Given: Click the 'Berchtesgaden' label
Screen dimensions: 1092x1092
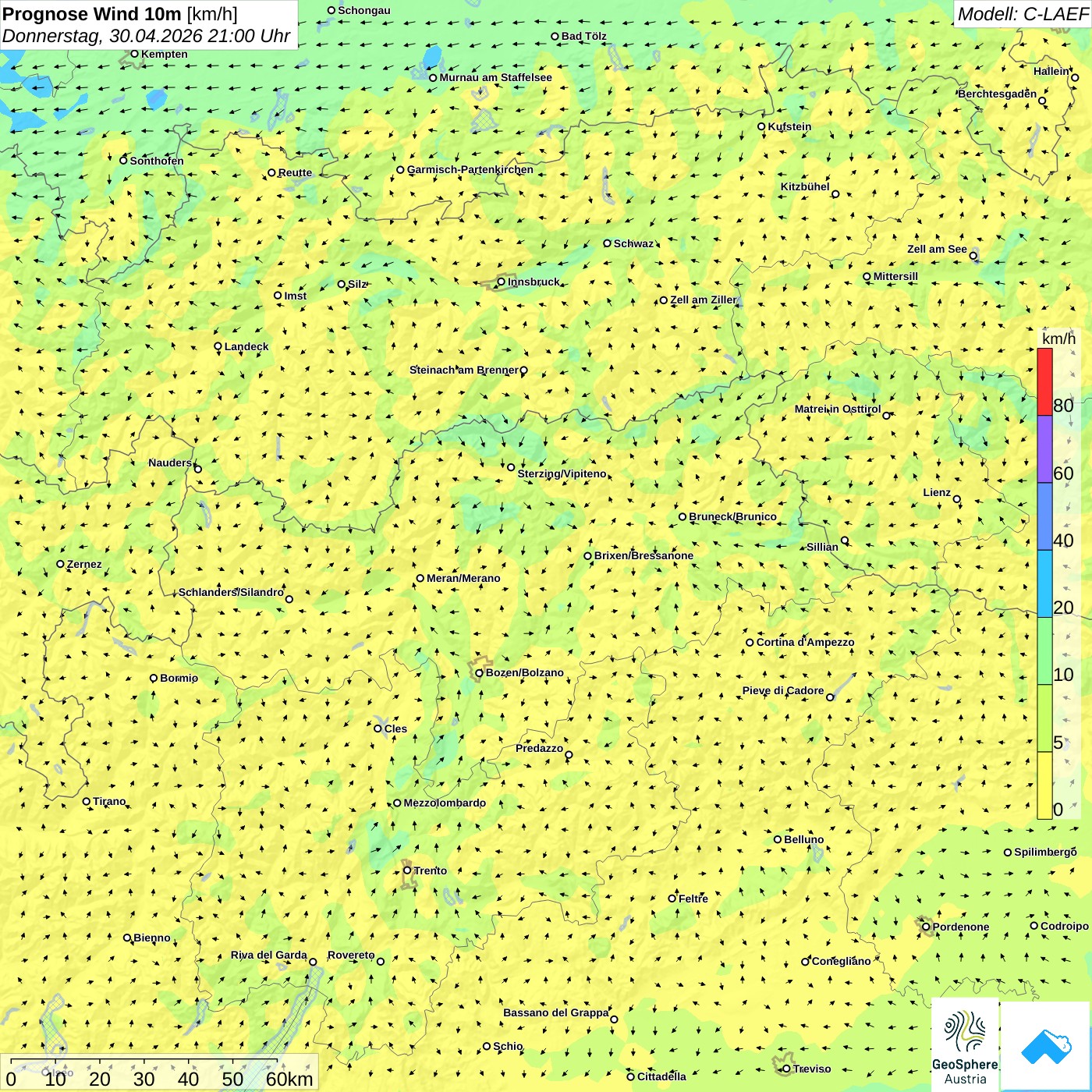Looking at the screenshot, I should pos(998,94).
